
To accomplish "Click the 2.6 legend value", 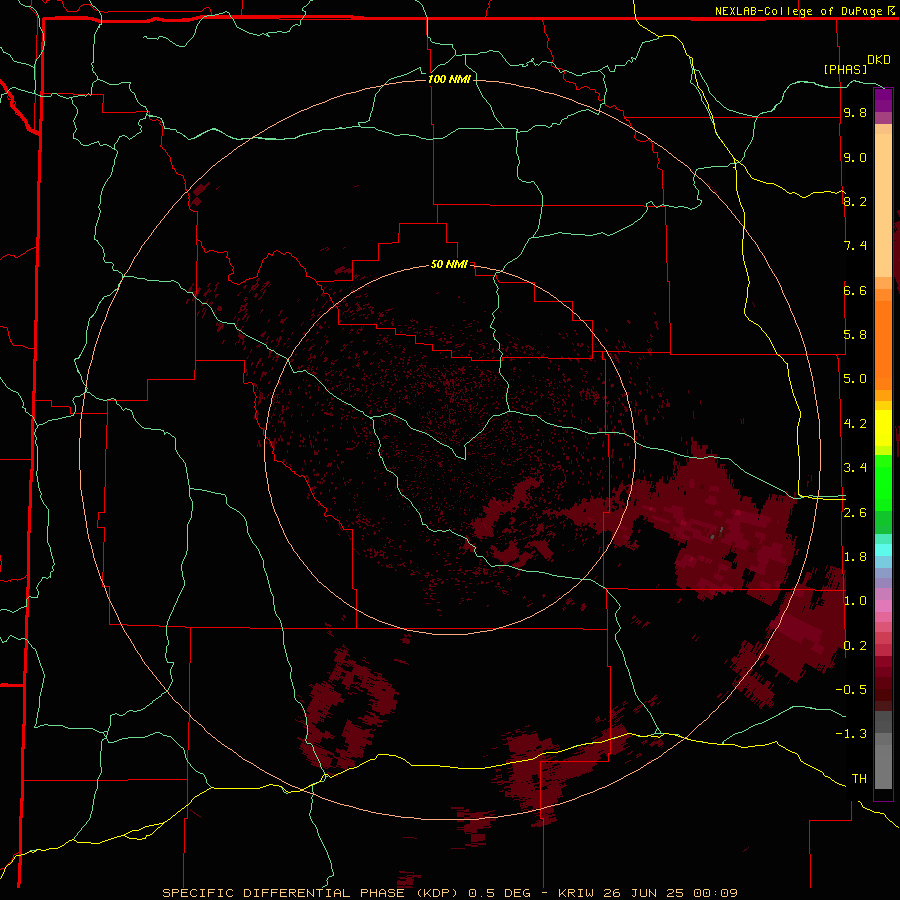I will 855,513.
